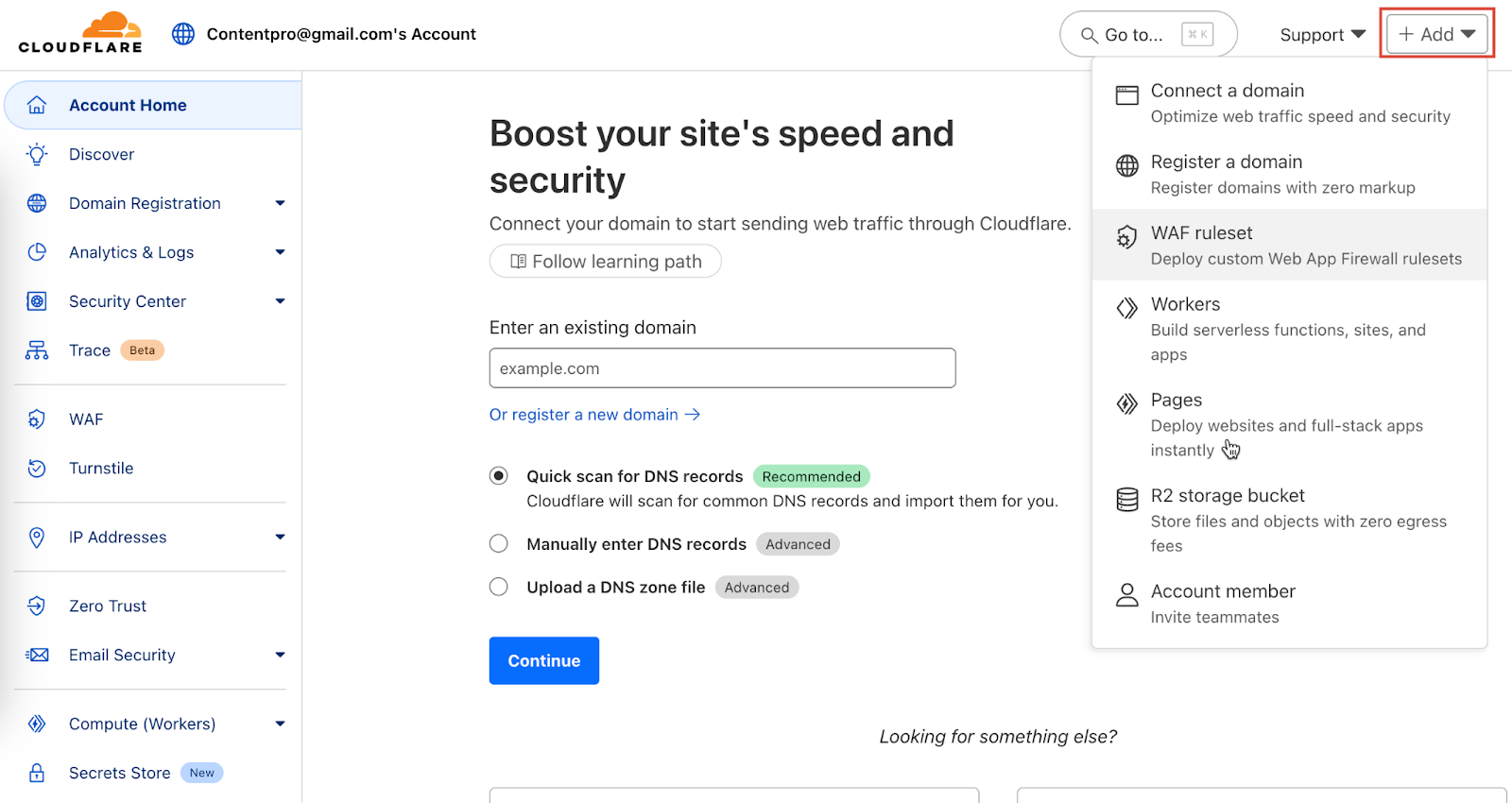
Task: Choose WAF ruleset menu entry
Action: [1289, 245]
